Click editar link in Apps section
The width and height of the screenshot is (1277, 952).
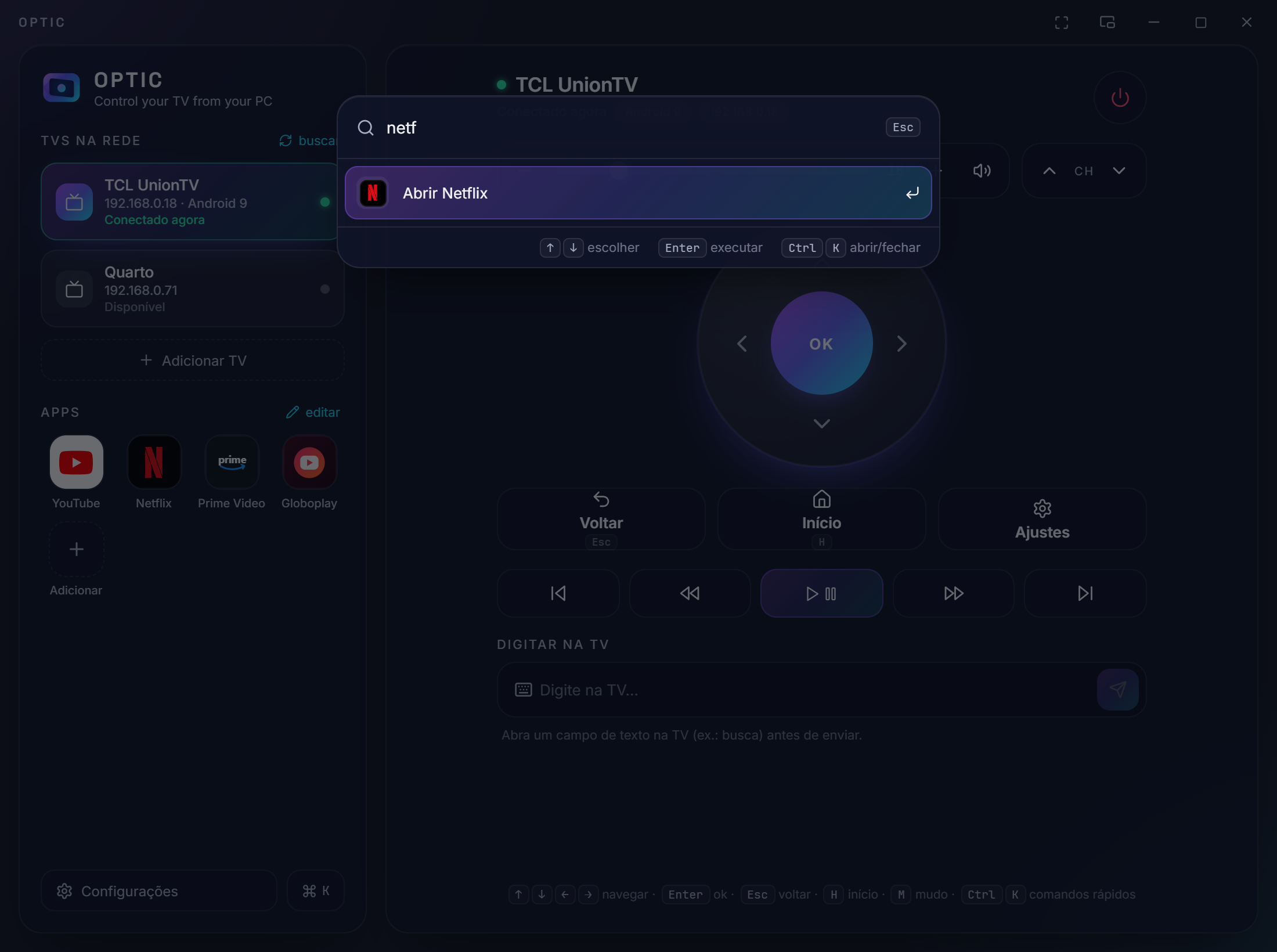pos(313,412)
